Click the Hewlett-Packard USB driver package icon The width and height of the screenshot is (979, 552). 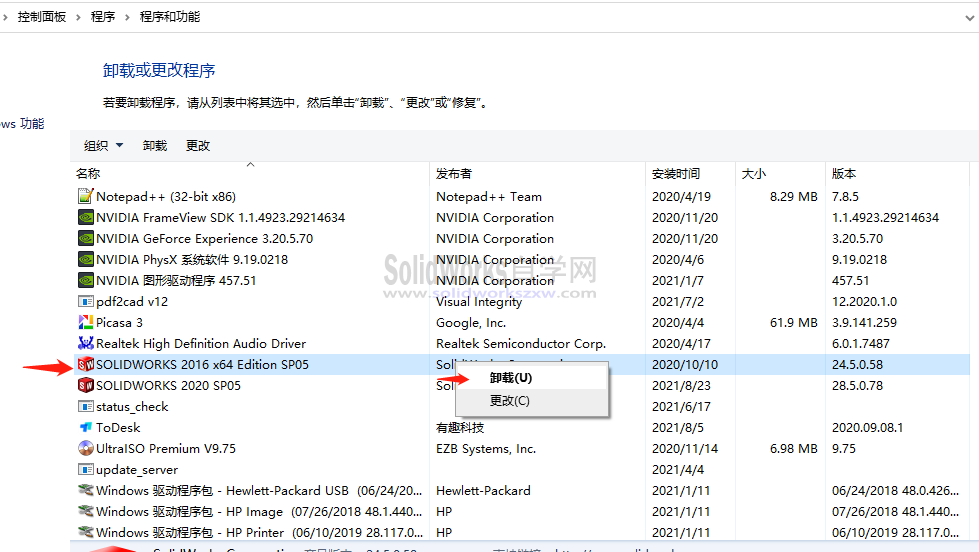[x=86, y=490]
